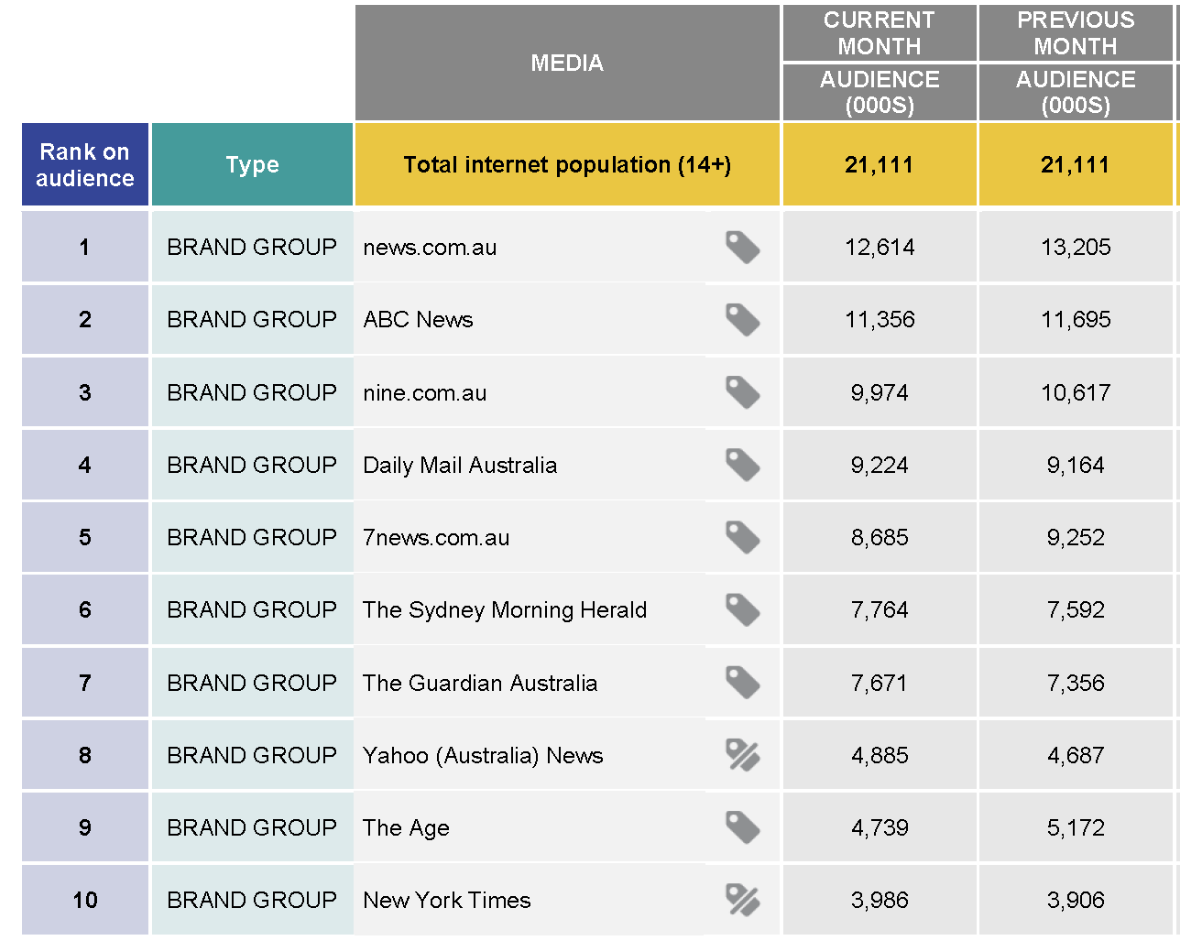
Task: Select the previous audience value 10,617
Action: click(x=1075, y=393)
